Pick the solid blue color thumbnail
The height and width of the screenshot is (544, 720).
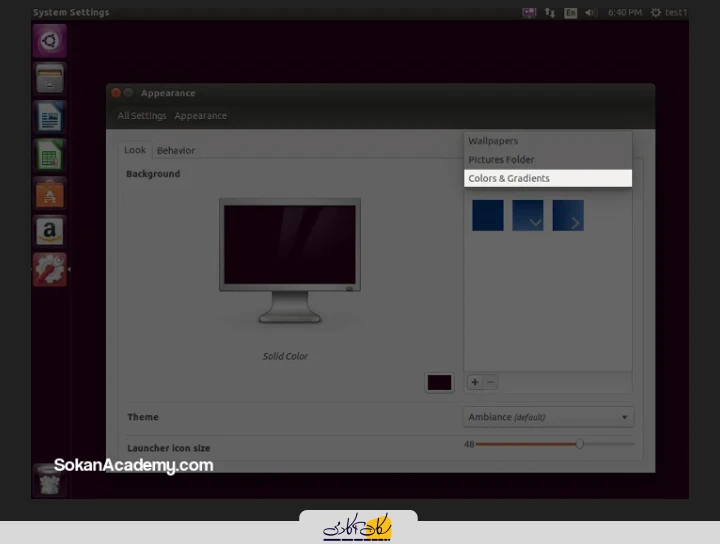pos(487,215)
